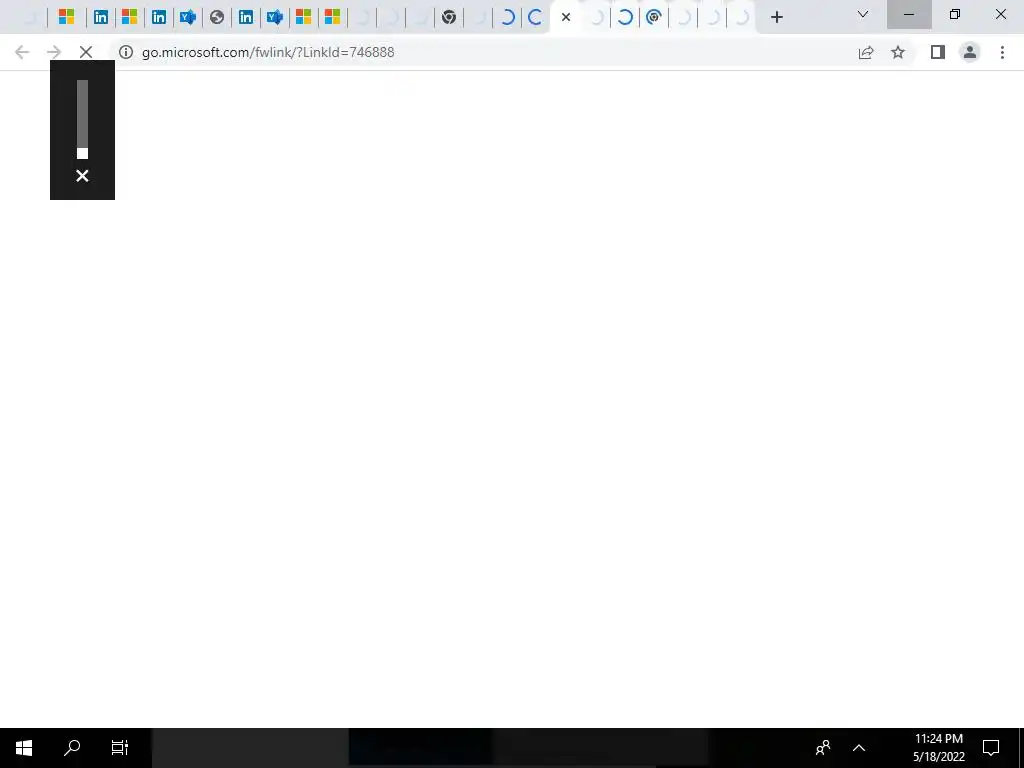The height and width of the screenshot is (768, 1024).
Task: Open the user profile avatar menu
Action: coord(970,52)
